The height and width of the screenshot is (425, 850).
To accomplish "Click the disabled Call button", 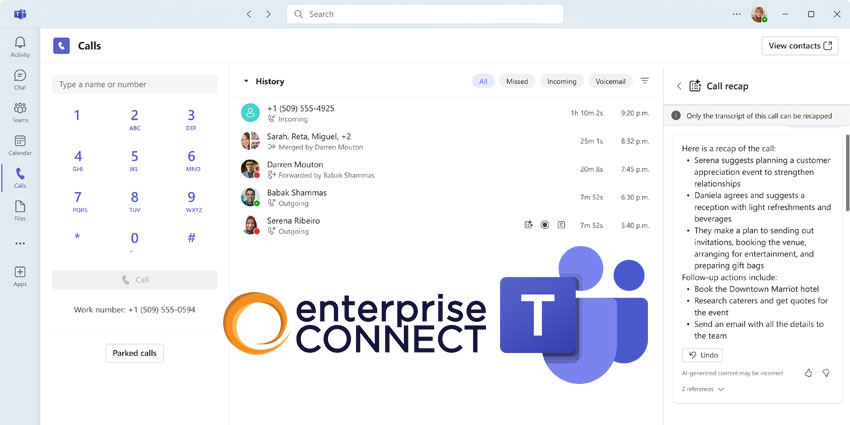I will pyautogui.click(x=134, y=280).
